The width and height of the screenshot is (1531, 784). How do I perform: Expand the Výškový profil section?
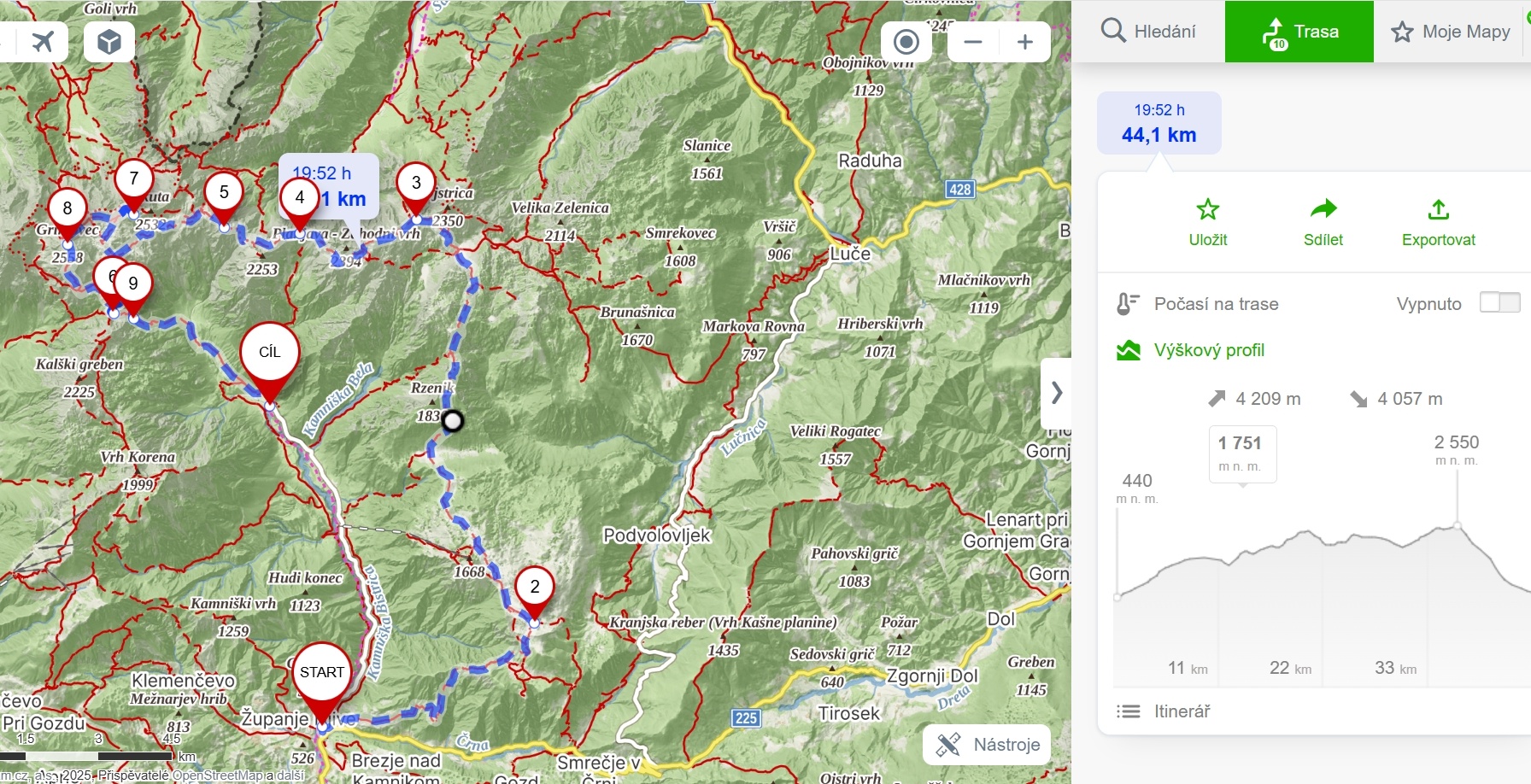[x=1208, y=350]
